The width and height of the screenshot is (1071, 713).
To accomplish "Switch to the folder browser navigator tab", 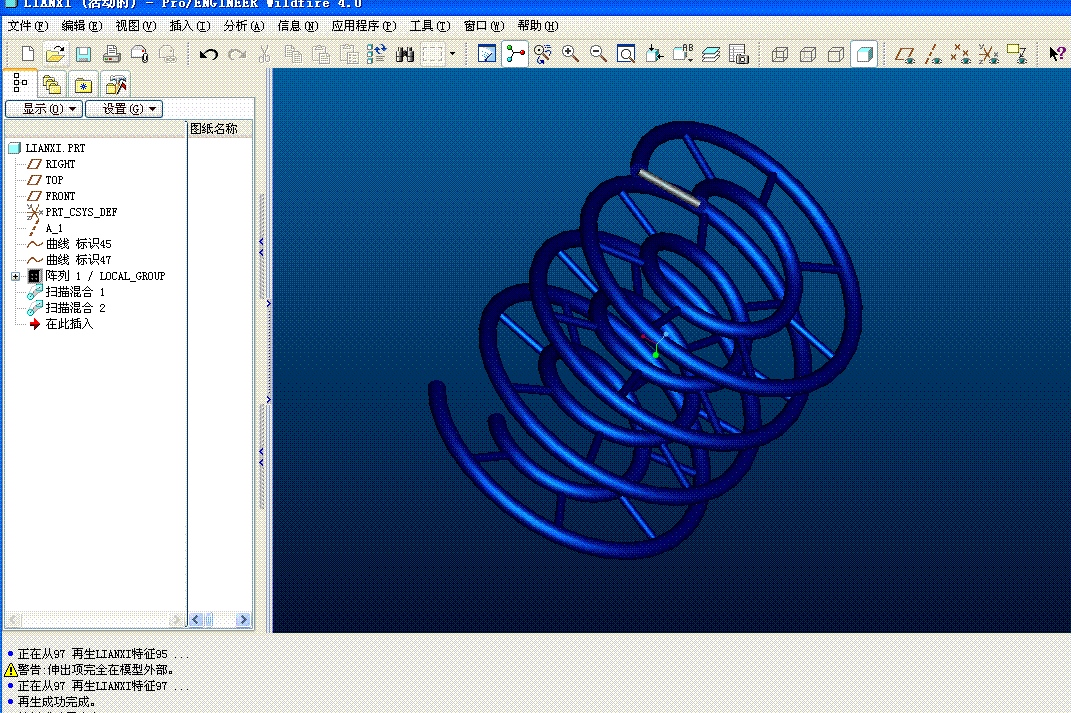I will click(x=52, y=85).
